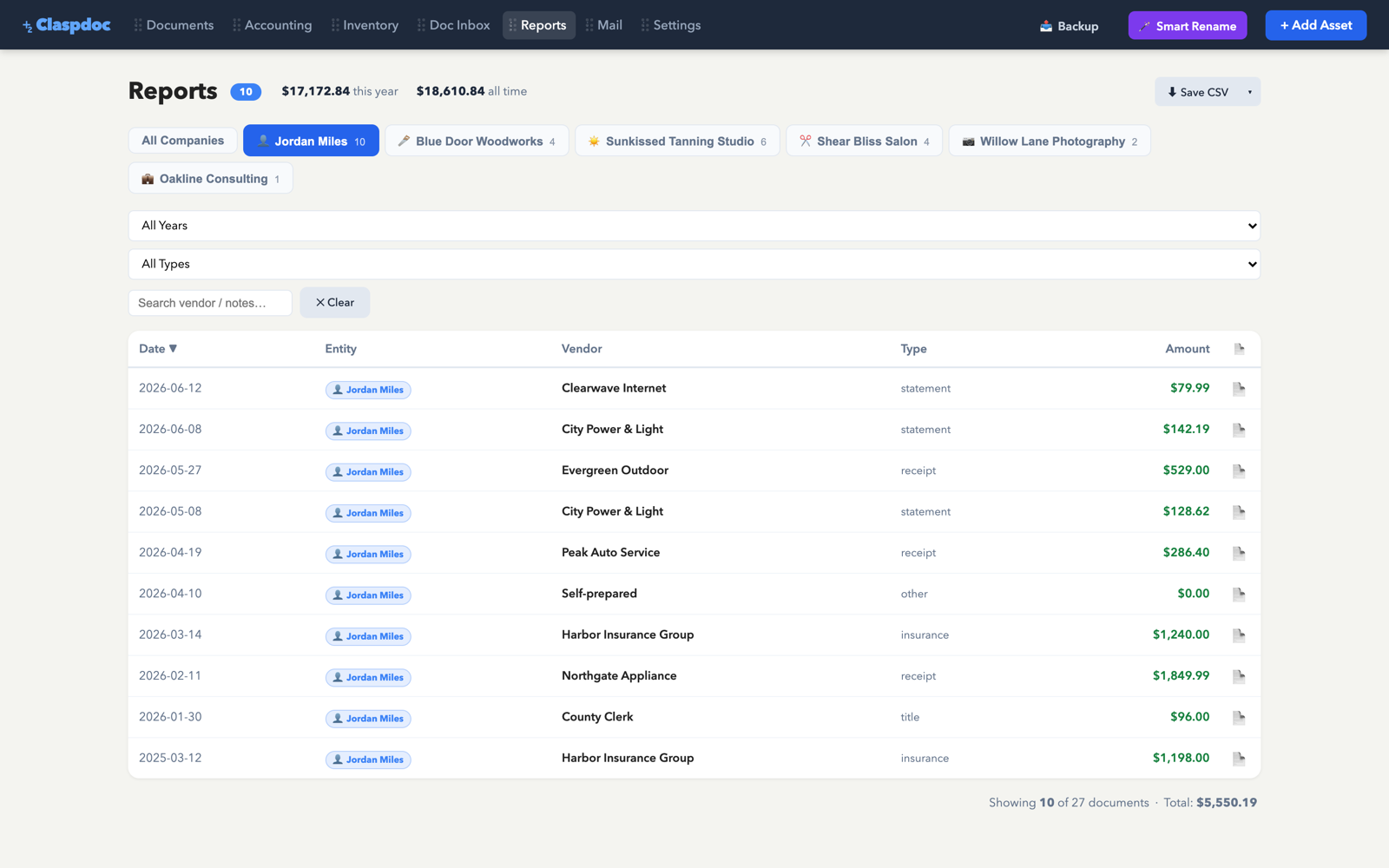Go to Inventory section
This screenshot has height=868, width=1389.
(x=365, y=25)
